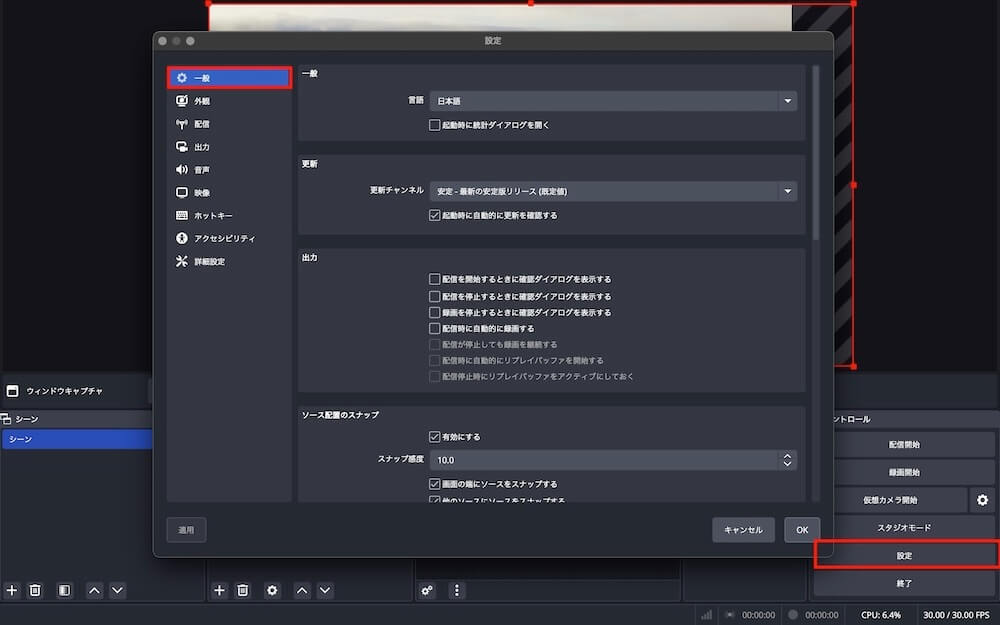Enable 配信を停止するときに確認ダイアログを表示する

(x=434, y=297)
